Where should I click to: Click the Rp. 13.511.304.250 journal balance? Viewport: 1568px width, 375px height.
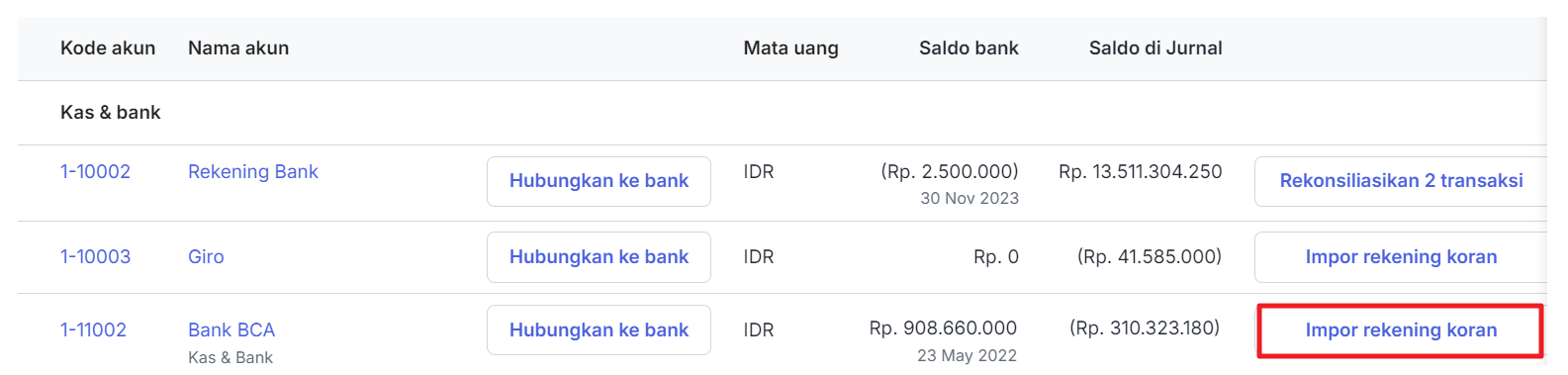pyautogui.click(x=1140, y=171)
